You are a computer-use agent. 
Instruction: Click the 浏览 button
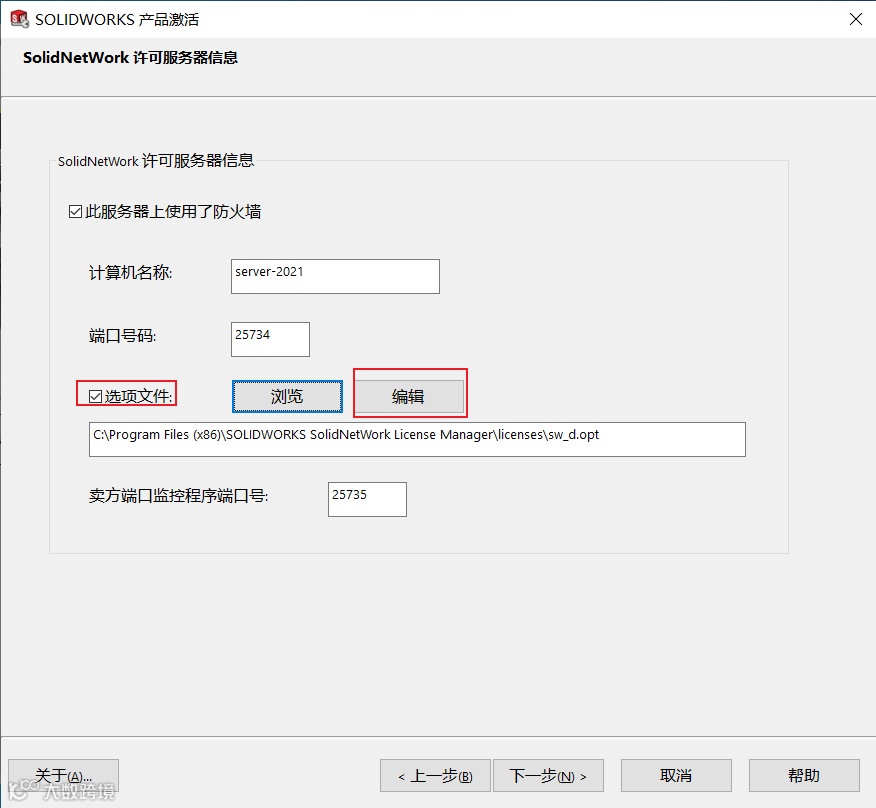point(287,396)
